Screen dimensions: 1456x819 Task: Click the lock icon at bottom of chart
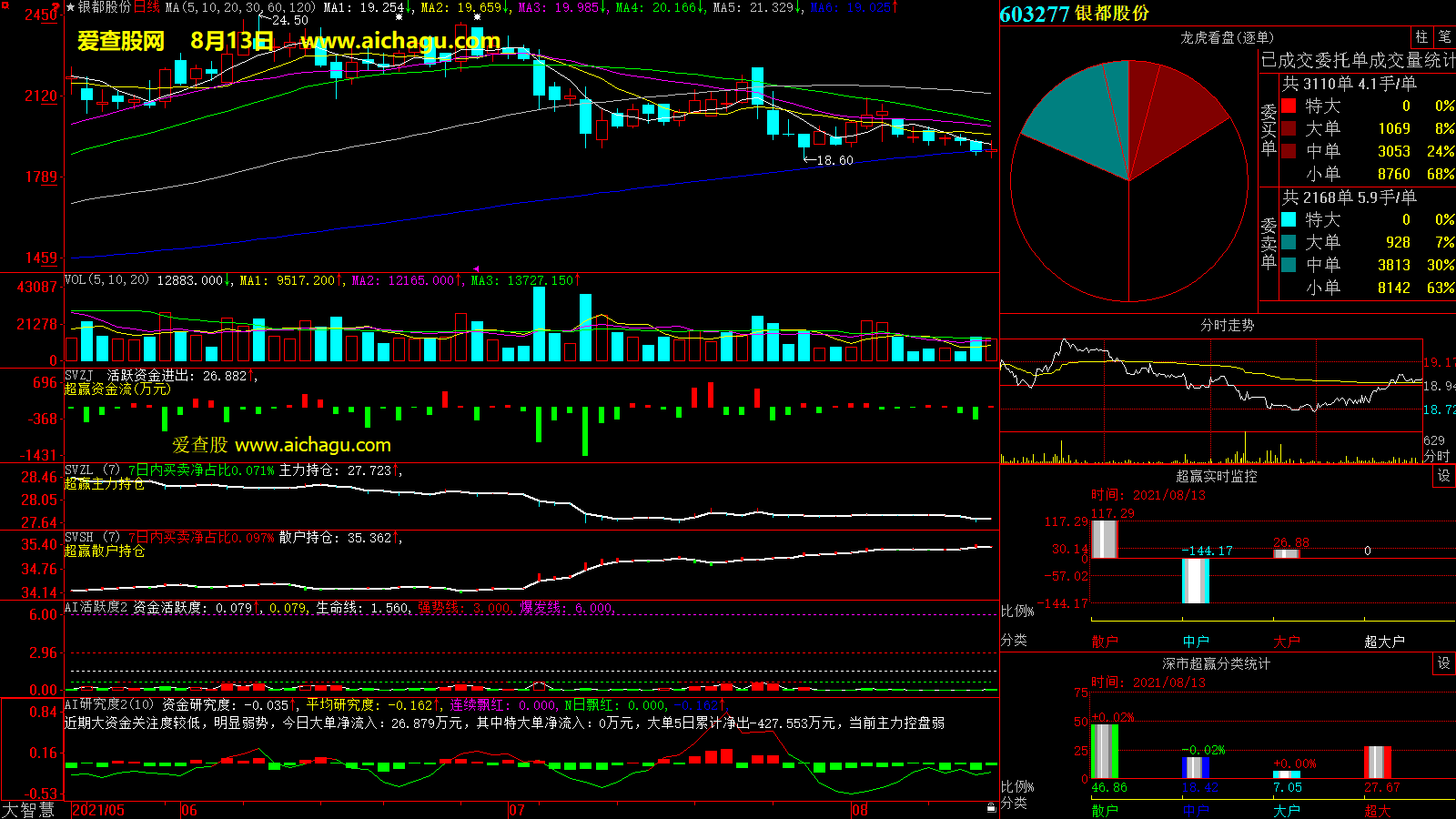tap(991, 807)
